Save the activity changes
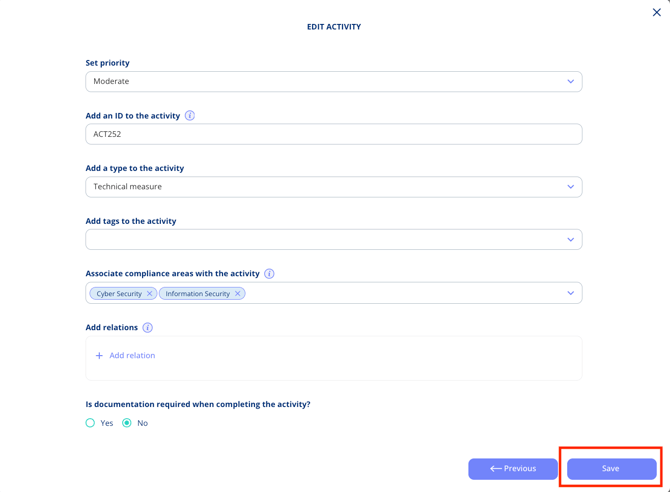The width and height of the screenshot is (670, 492). (611, 468)
